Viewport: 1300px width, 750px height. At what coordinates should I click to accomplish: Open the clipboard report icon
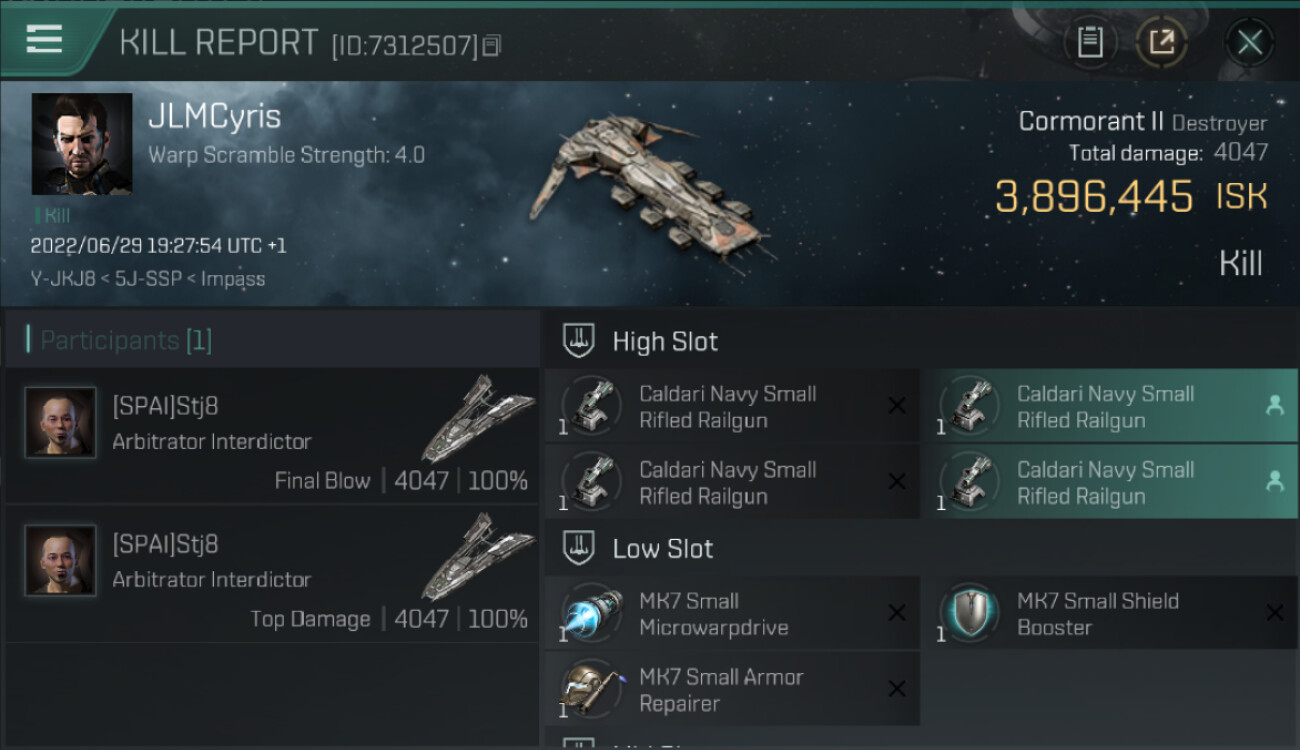pyautogui.click(x=1089, y=42)
